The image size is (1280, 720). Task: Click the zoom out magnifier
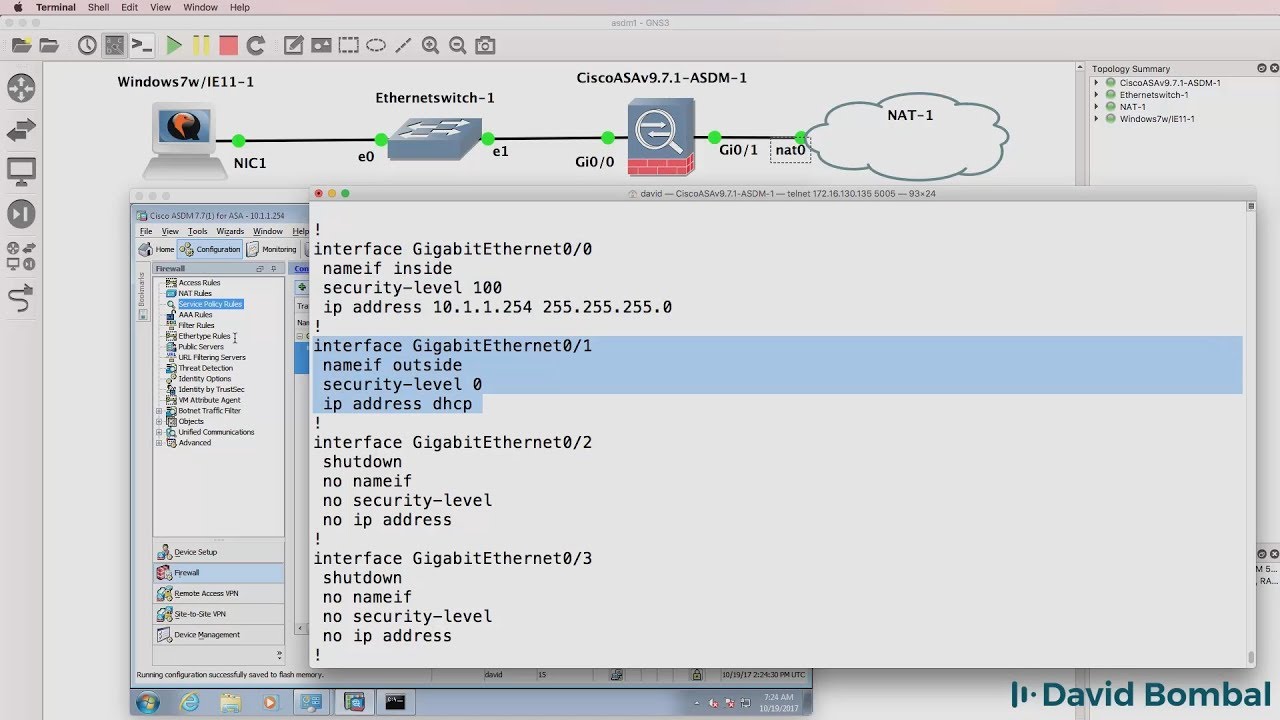tap(458, 45)
